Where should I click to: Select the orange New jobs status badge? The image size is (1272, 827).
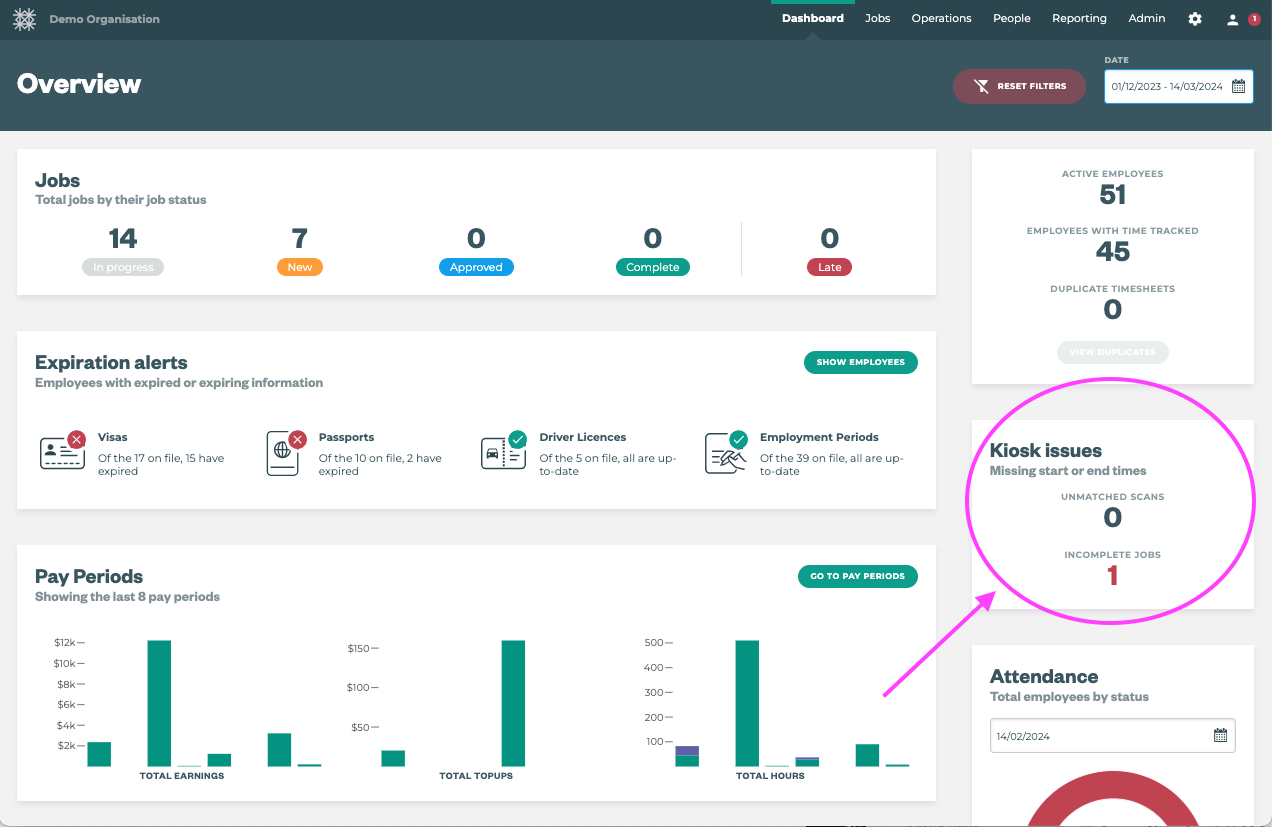tap(299, 267)
